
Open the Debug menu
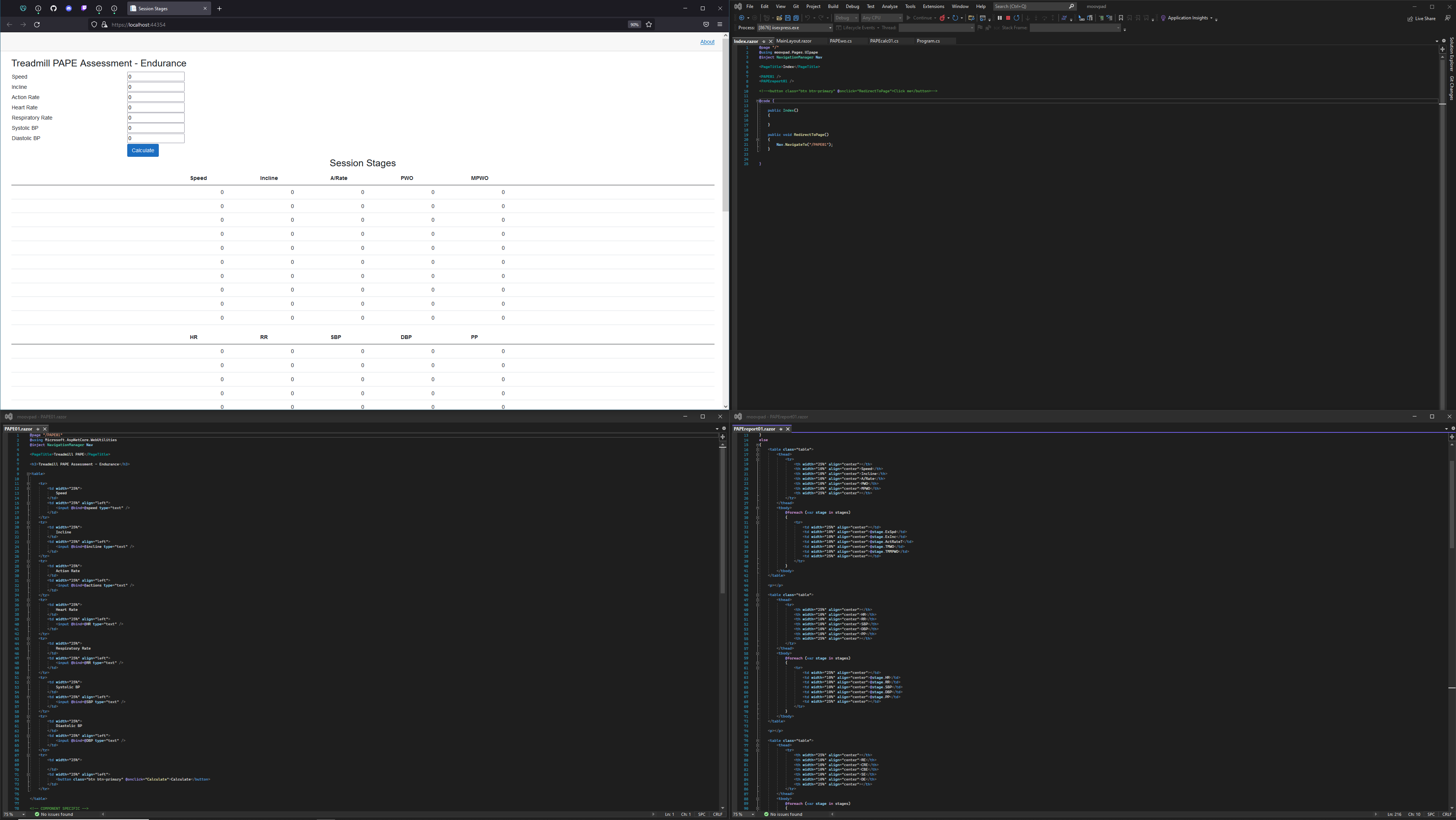point(852,6)
